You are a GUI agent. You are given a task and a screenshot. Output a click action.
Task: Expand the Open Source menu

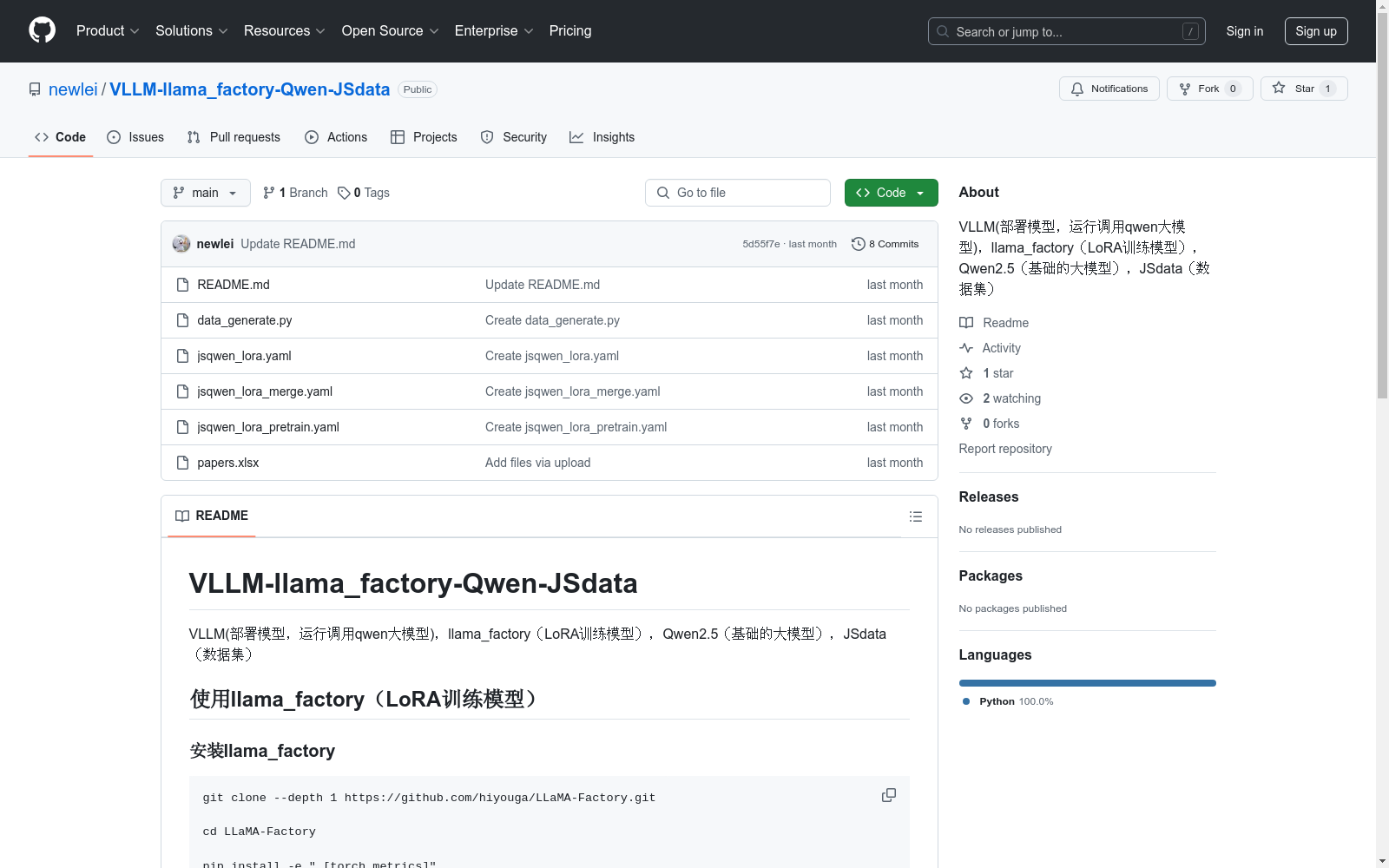[x=391, y=31]
